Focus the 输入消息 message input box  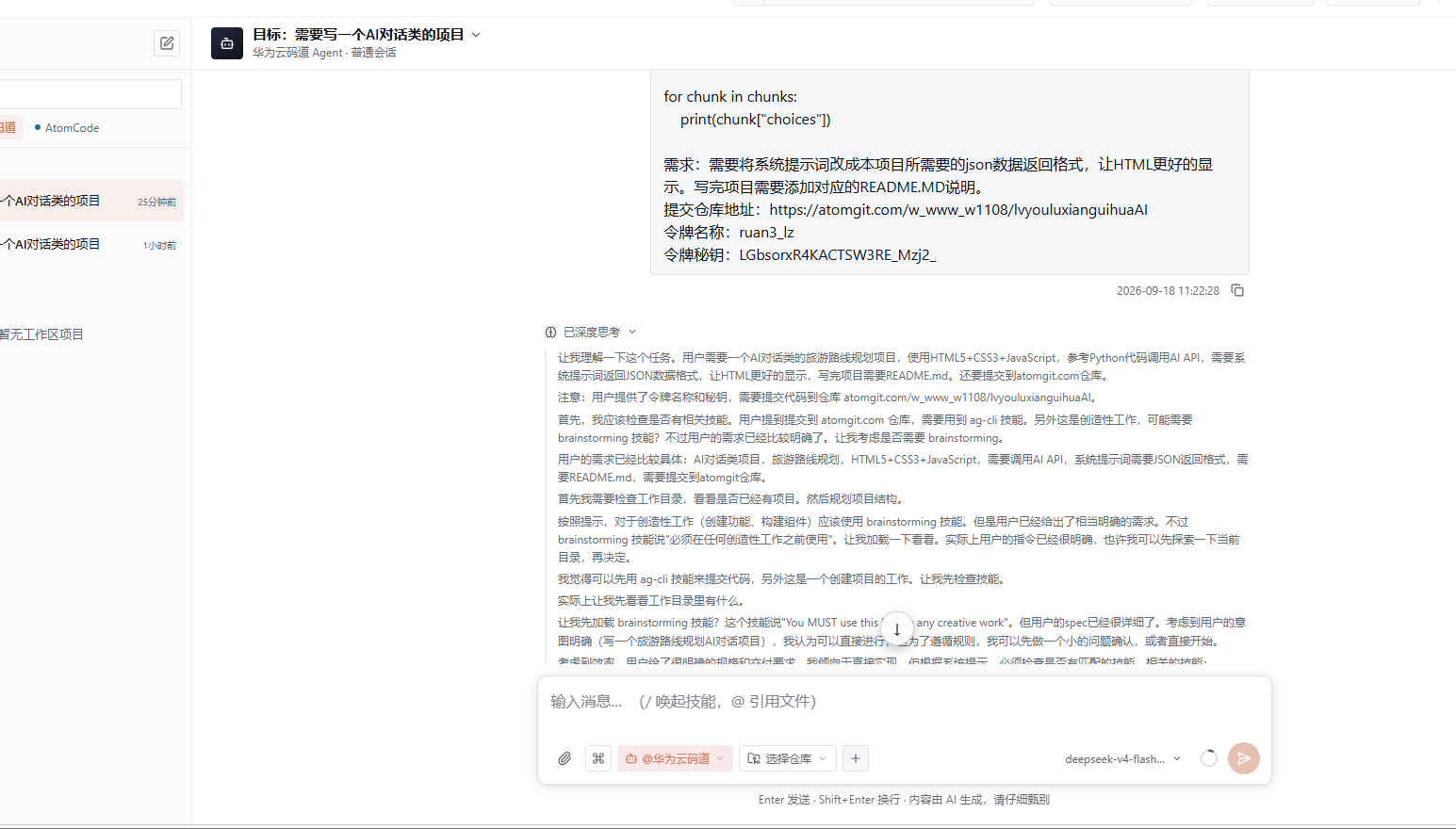(x=904, y=702)
